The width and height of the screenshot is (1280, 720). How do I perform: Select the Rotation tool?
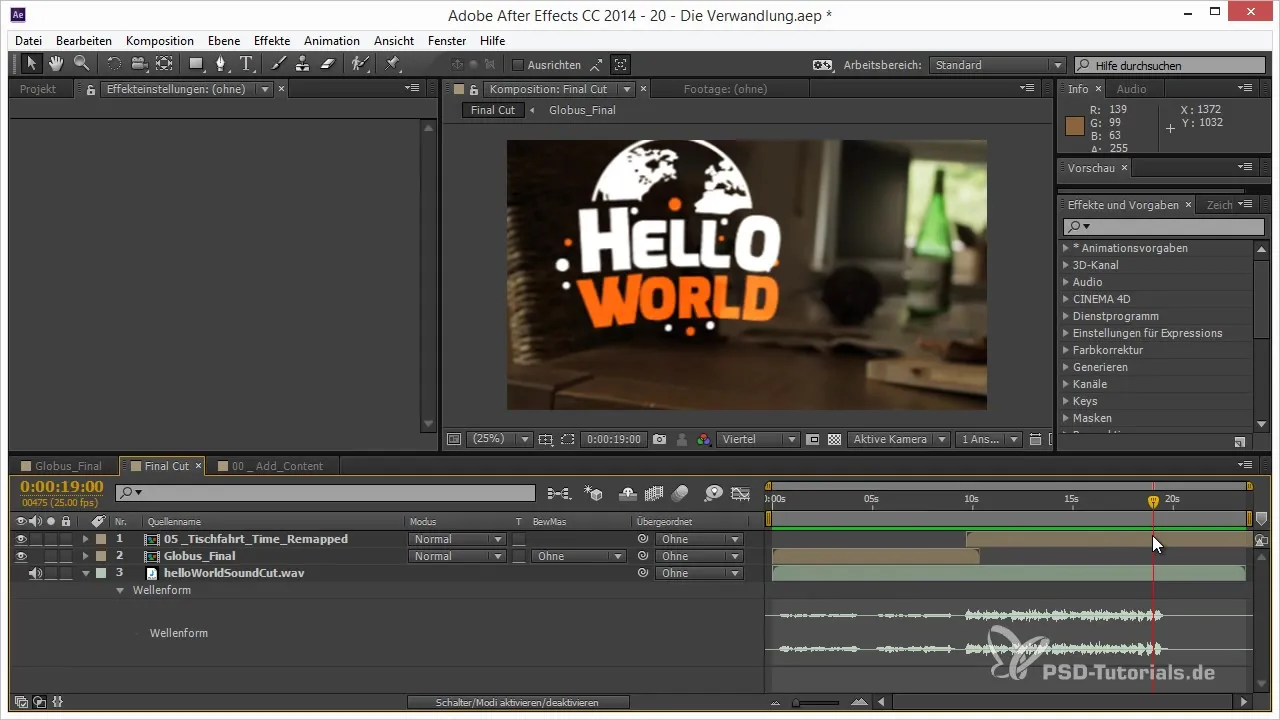coord(114,64)
